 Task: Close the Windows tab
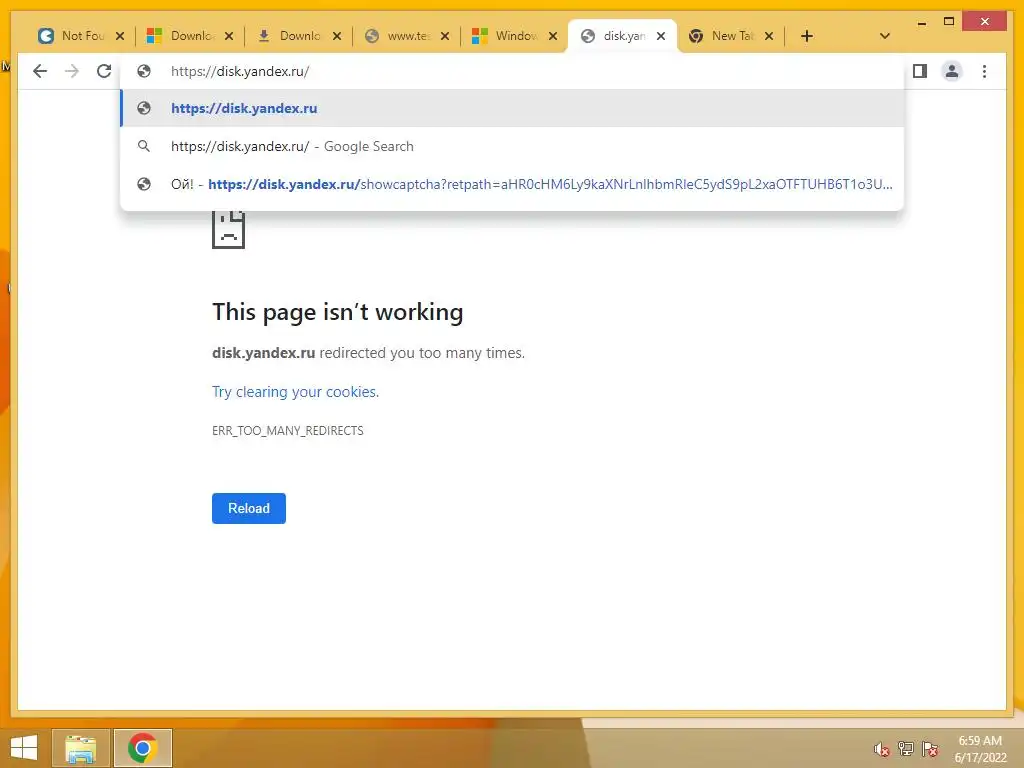pos(553,36)
